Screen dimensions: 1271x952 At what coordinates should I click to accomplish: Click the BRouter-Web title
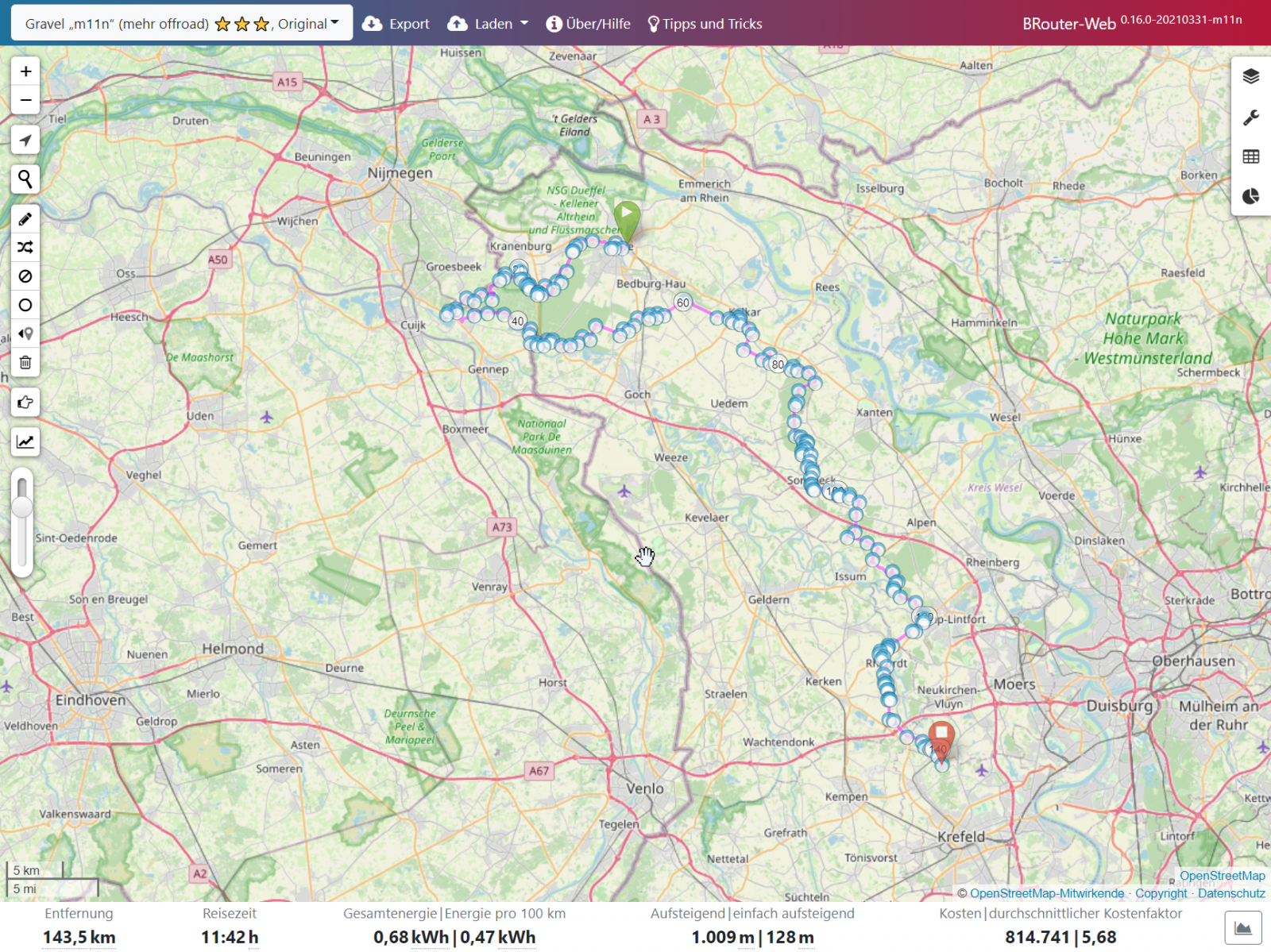(x=1069, y=24)
